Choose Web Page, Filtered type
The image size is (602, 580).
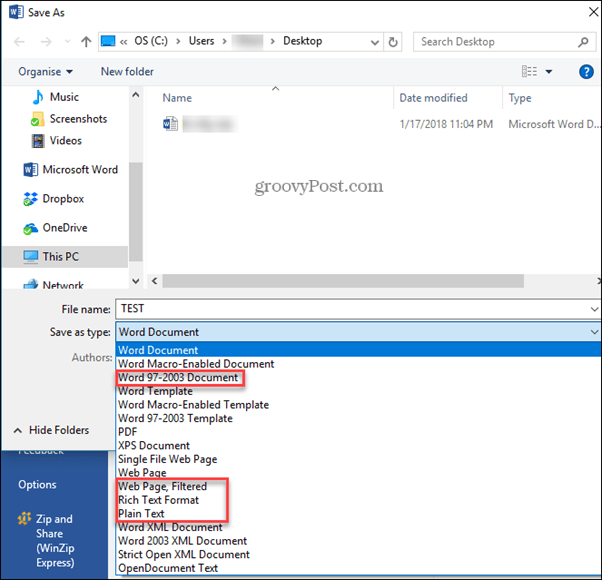click(162, 487)
